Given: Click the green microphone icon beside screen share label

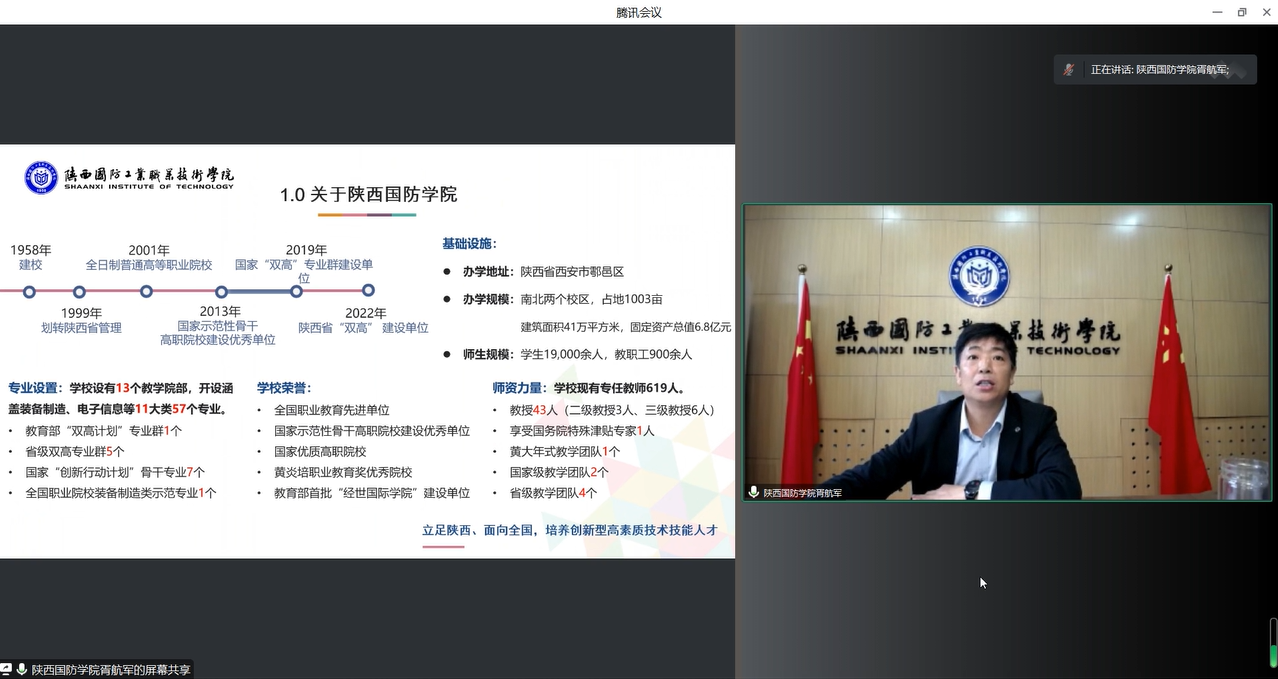Looking at the screenshot, I should [x=21, y=669].
